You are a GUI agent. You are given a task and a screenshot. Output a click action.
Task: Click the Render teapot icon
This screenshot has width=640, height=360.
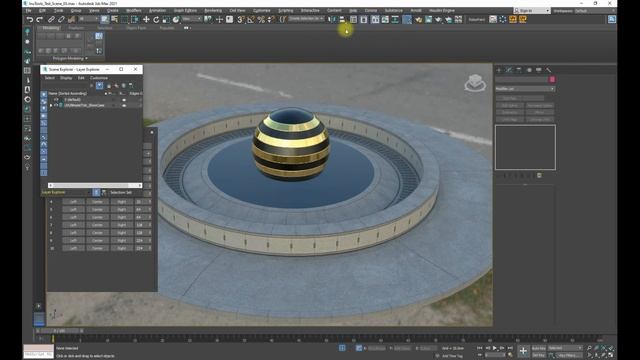(x=438, y=19)
